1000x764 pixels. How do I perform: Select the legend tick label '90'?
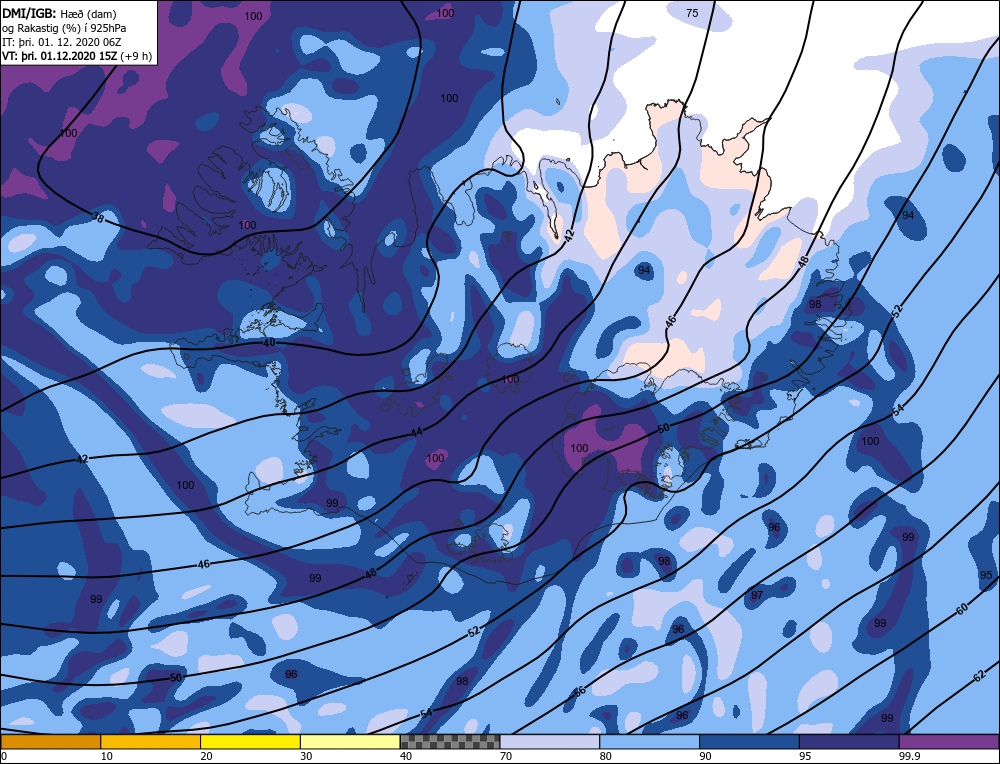706,756
